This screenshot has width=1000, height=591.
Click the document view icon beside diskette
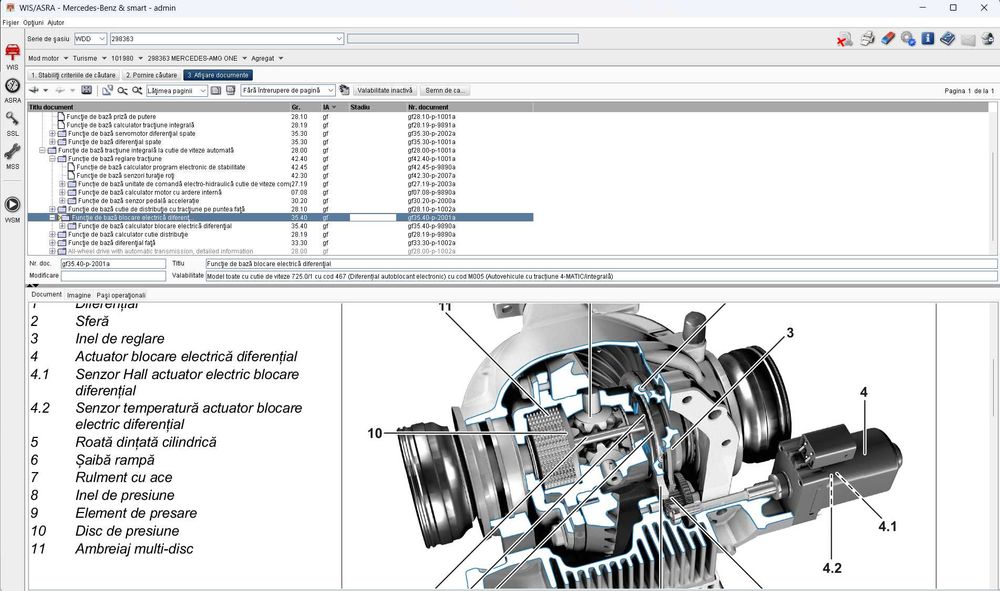[x=107, y=91]
